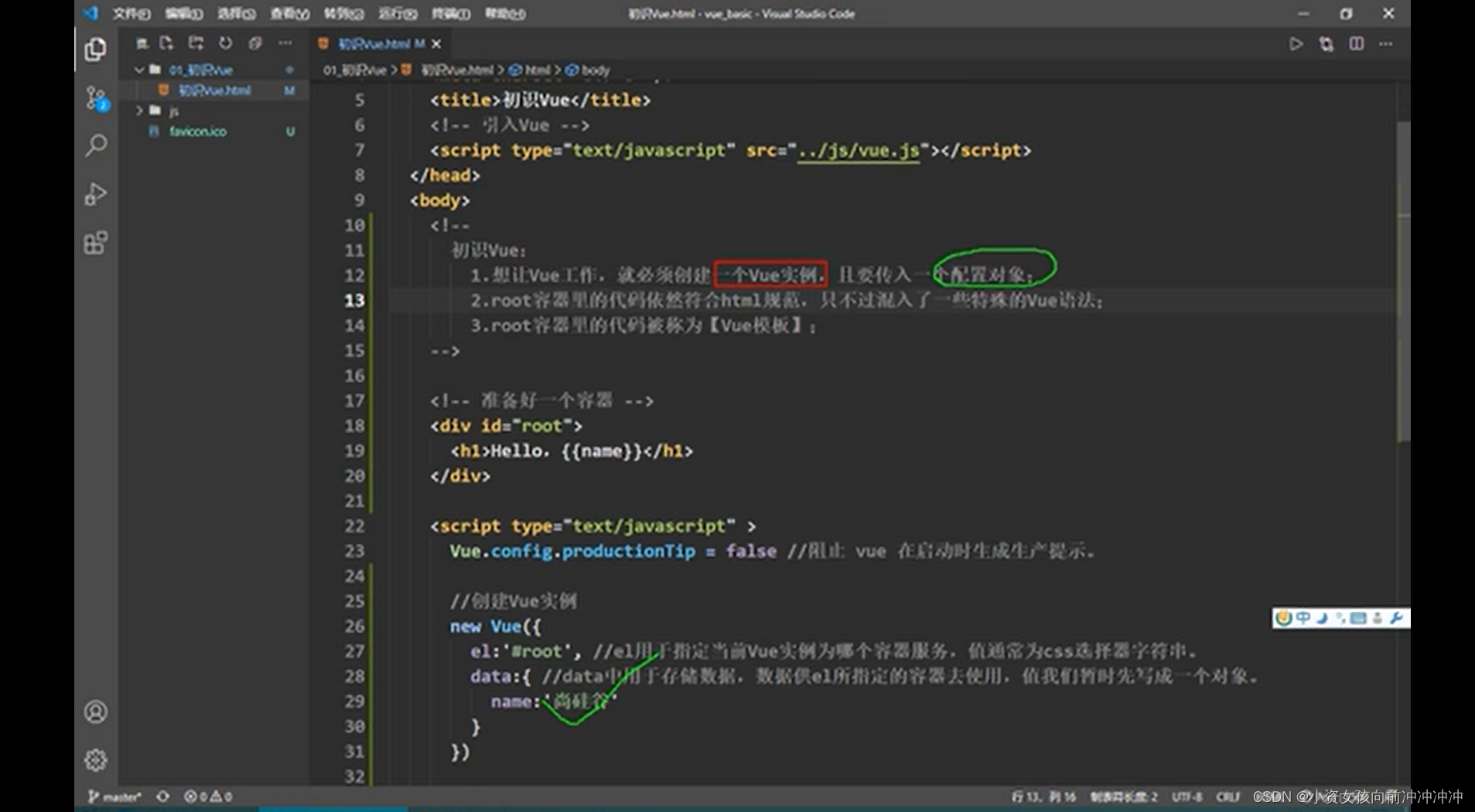Open the 选择(S) menu
Screen dimensions: 1475x812
tap(236, 13)
